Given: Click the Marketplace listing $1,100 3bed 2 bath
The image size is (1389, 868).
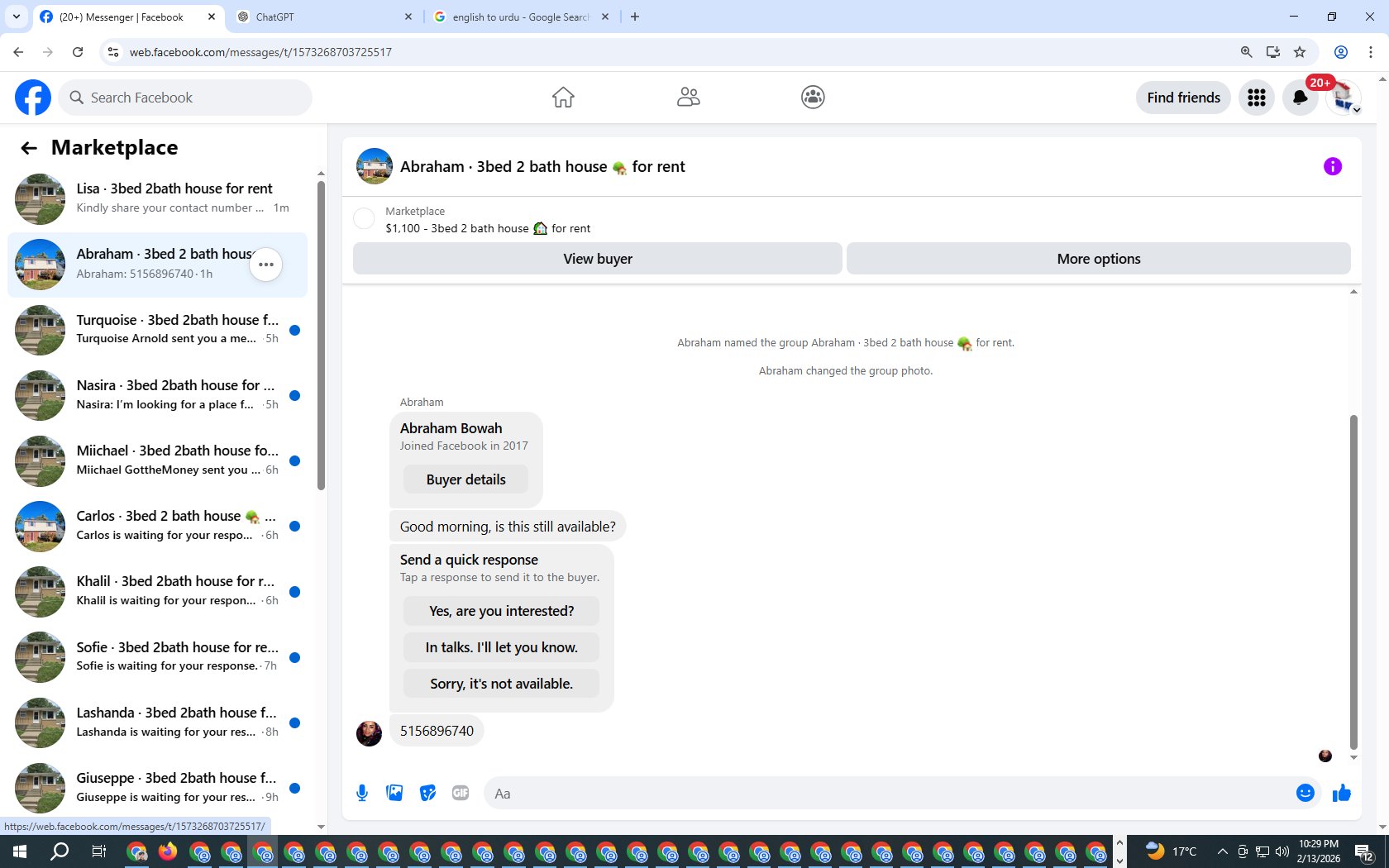Looking at the screenshot, I should [488, 228].
